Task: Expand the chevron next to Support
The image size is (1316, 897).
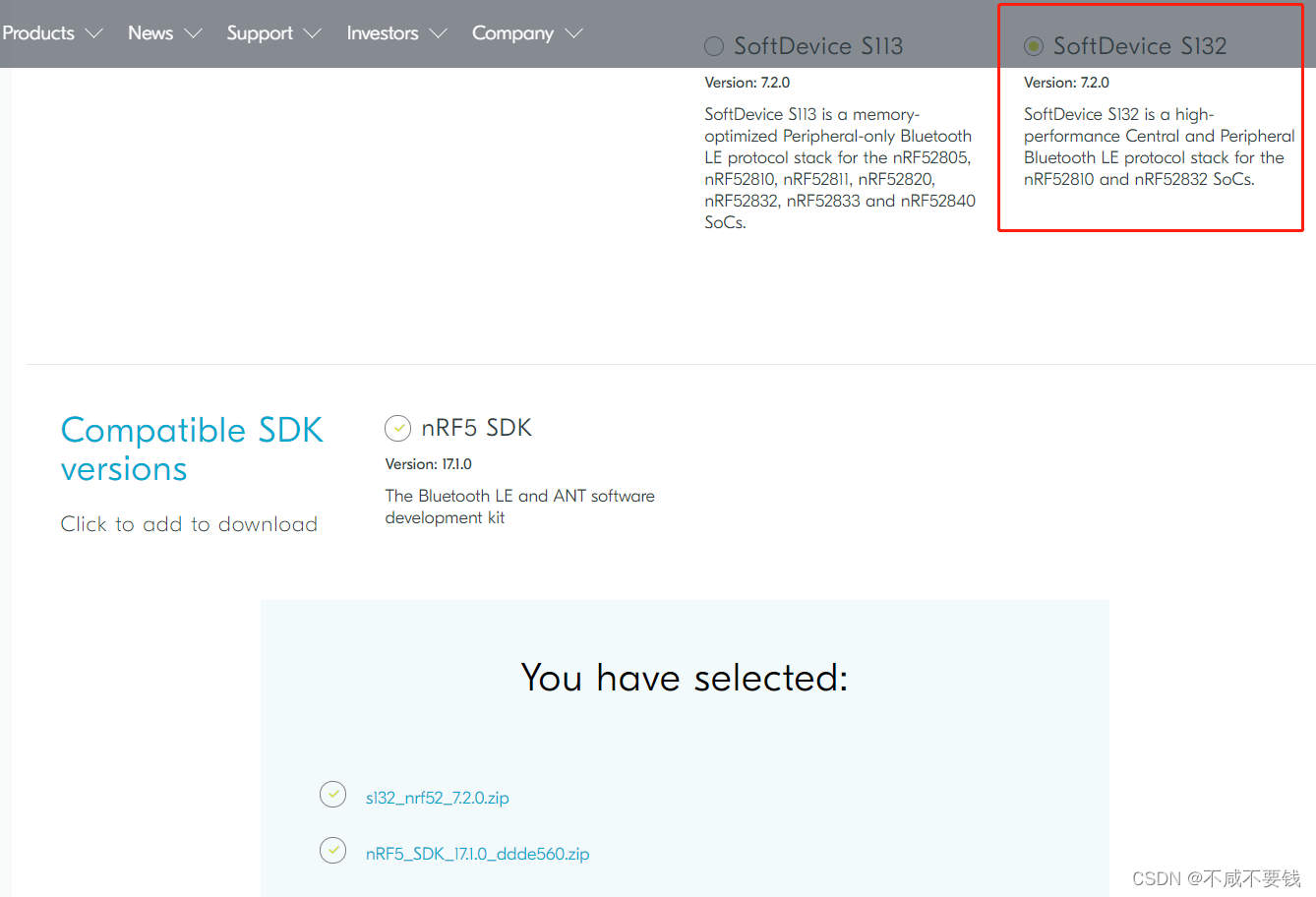Action: [312, 33]
